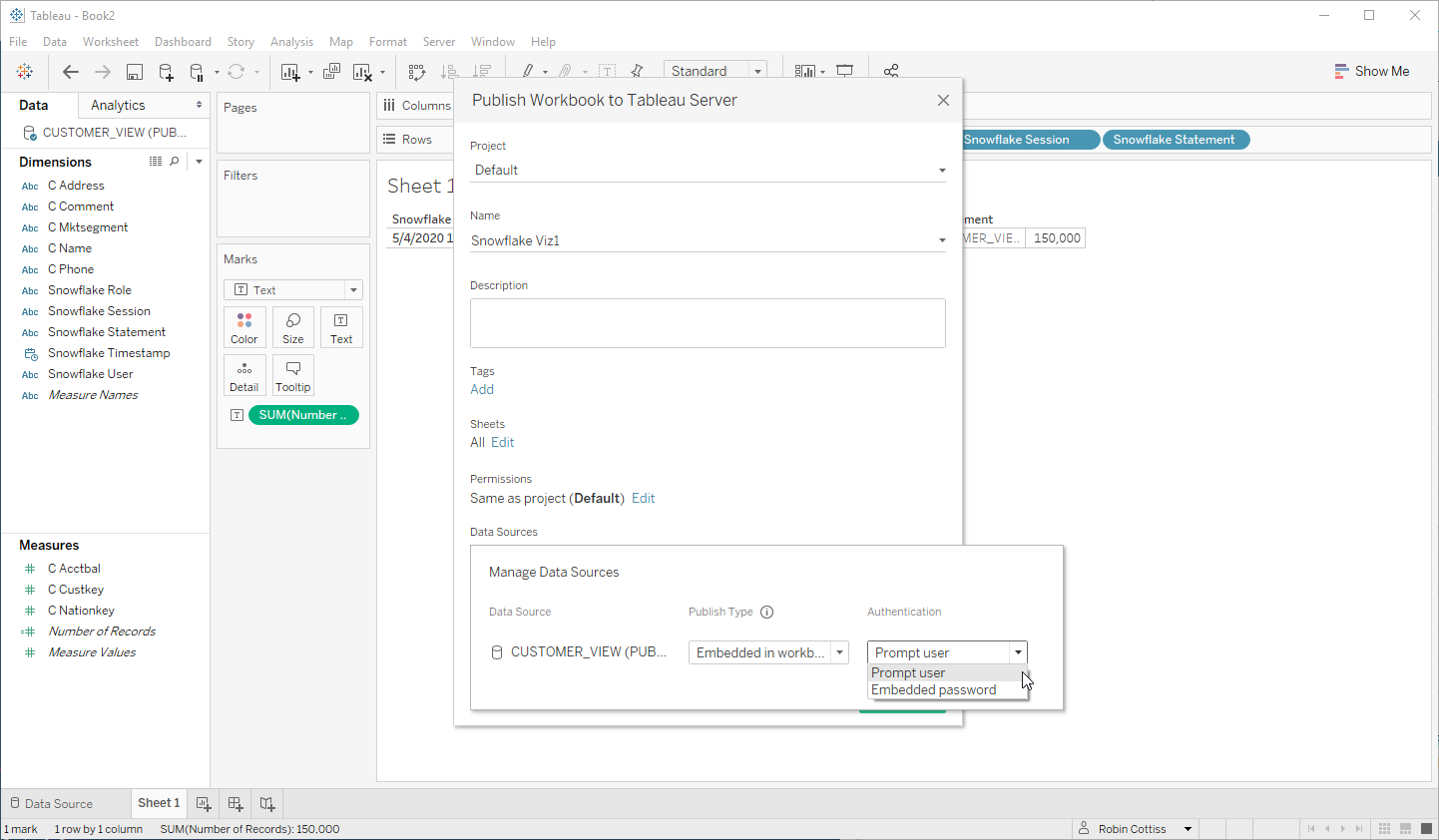Image resolution: width=1439 pixels, height=840 pixels.
Task: Open the Standard view fit dropdown
Action: (716, 71)
